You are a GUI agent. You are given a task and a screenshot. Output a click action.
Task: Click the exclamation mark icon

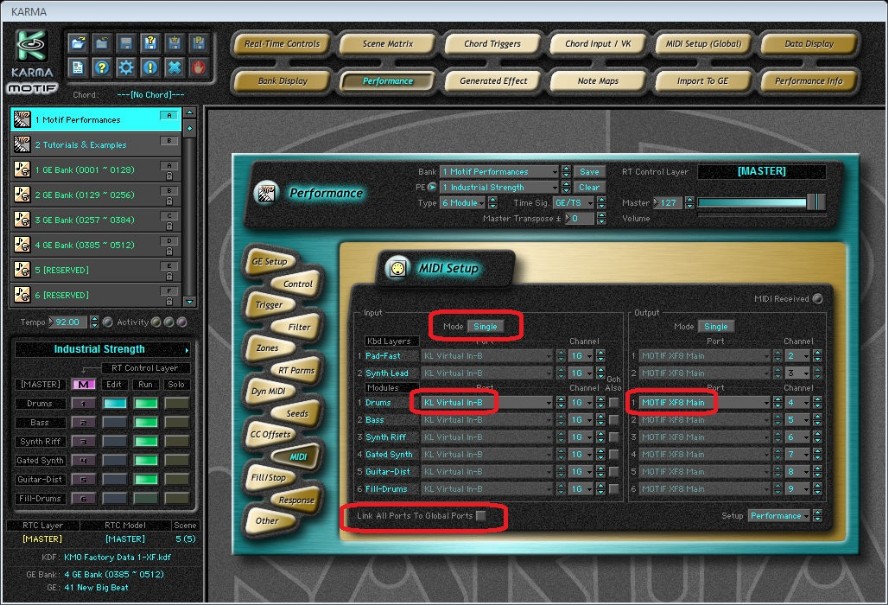(150, 67)
